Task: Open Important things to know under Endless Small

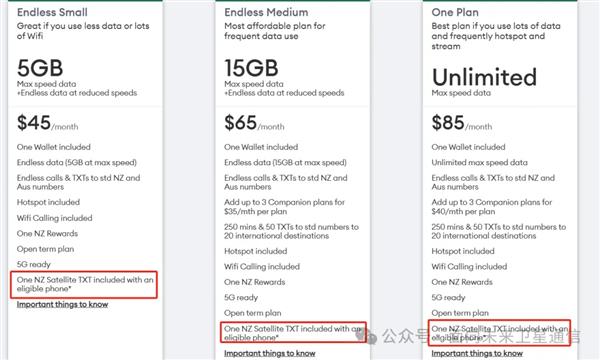Action: pos(62,305)
